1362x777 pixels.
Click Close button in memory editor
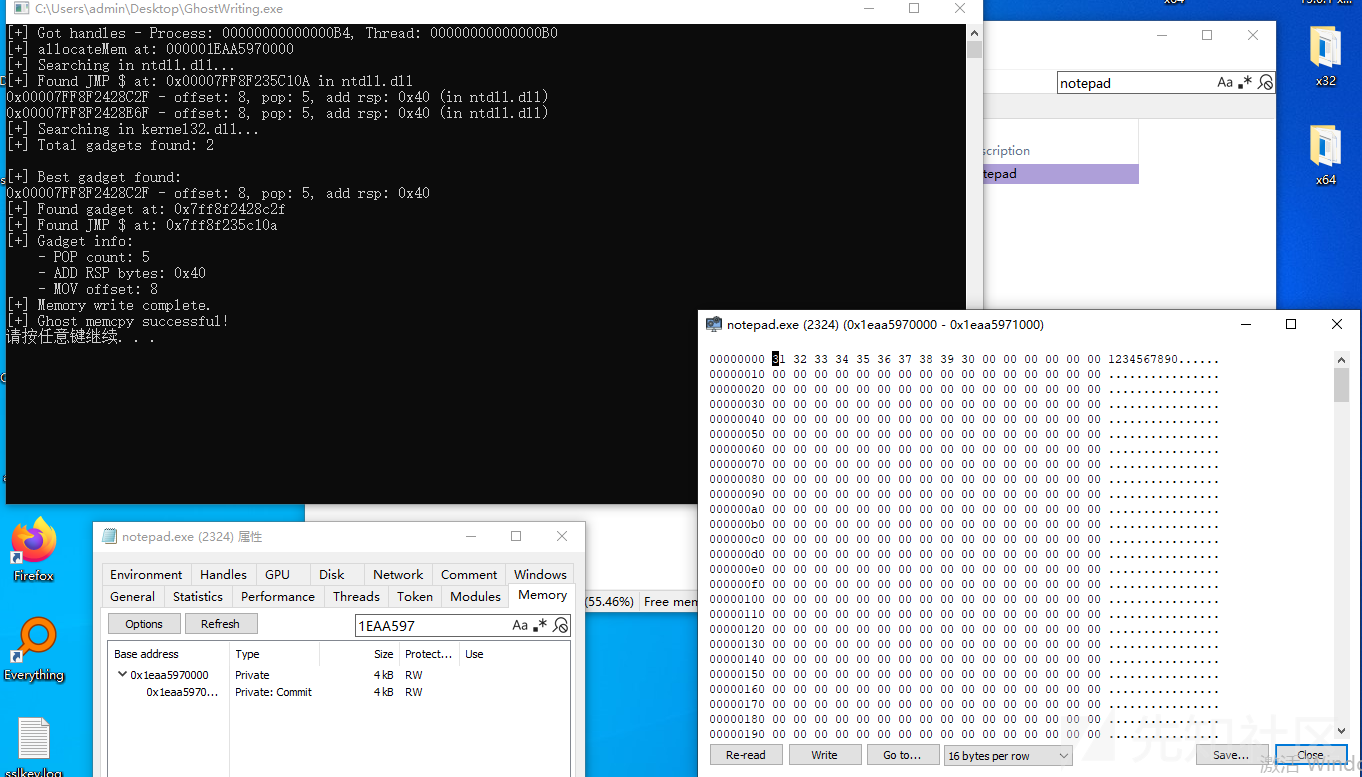point(1310,755)
